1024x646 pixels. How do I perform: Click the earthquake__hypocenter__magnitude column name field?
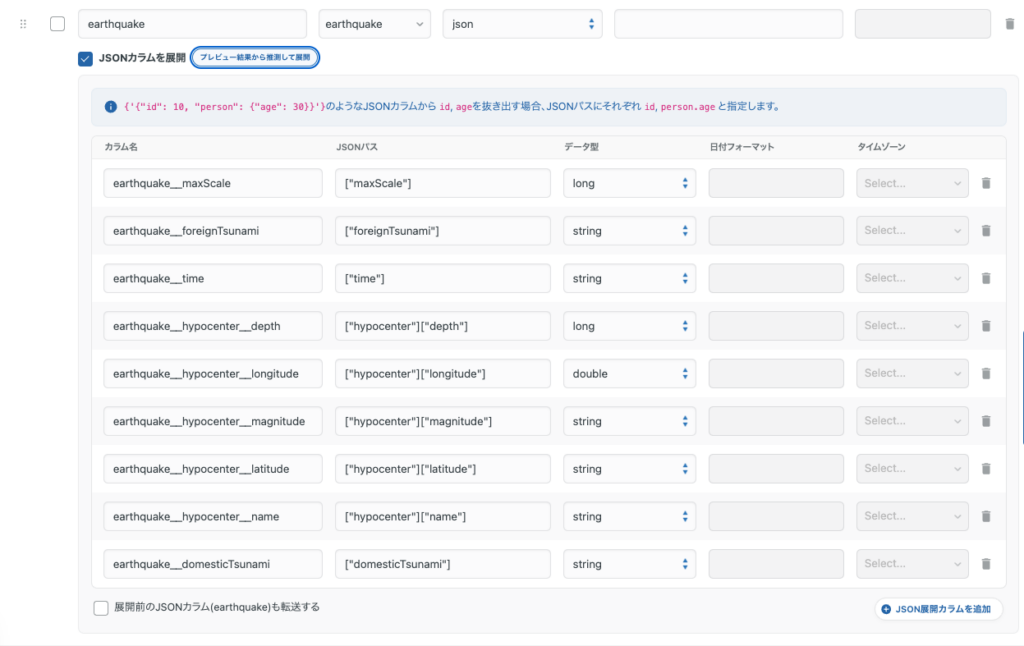coord(213,422)
